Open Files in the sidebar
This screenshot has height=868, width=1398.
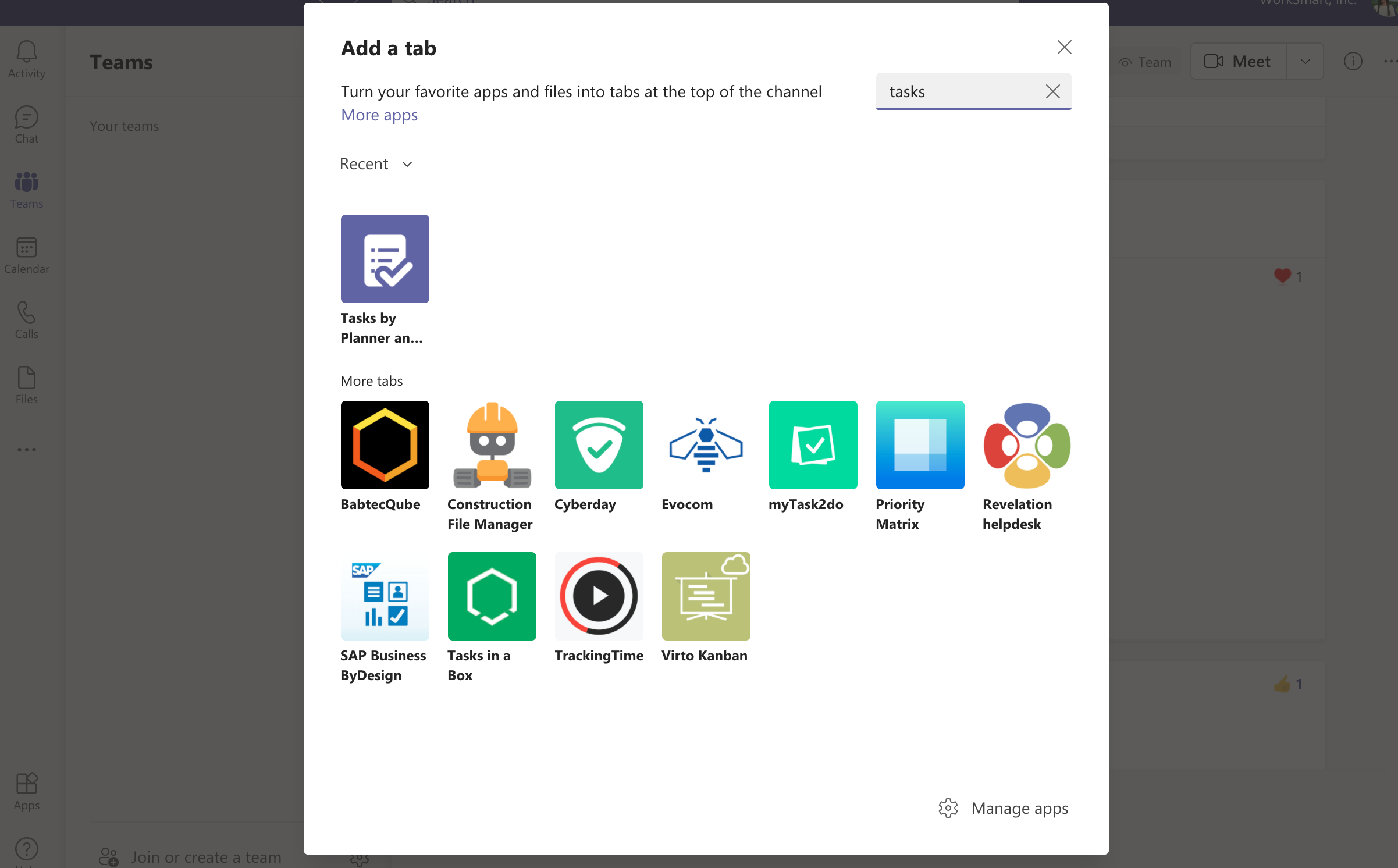(x=27, y=385)
